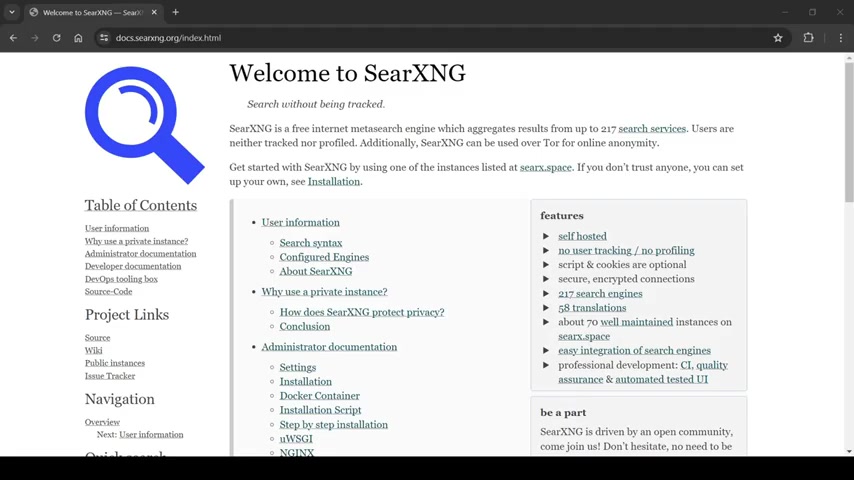854x480 pixels.
Task: Select the Welcome to SearXNG tab
Action: [93, 13]
